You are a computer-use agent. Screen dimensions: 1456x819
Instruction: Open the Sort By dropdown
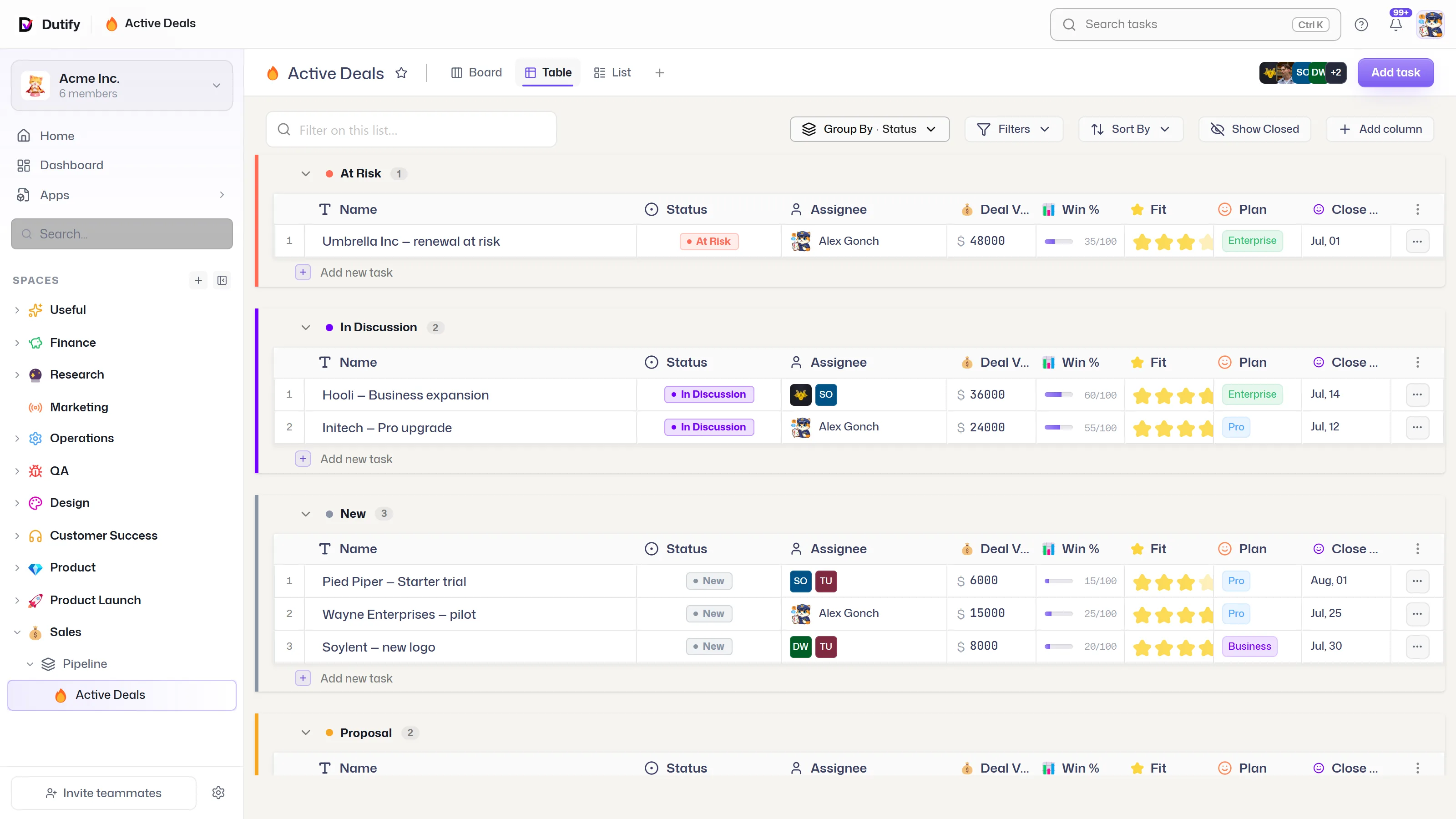(1130, 129)
